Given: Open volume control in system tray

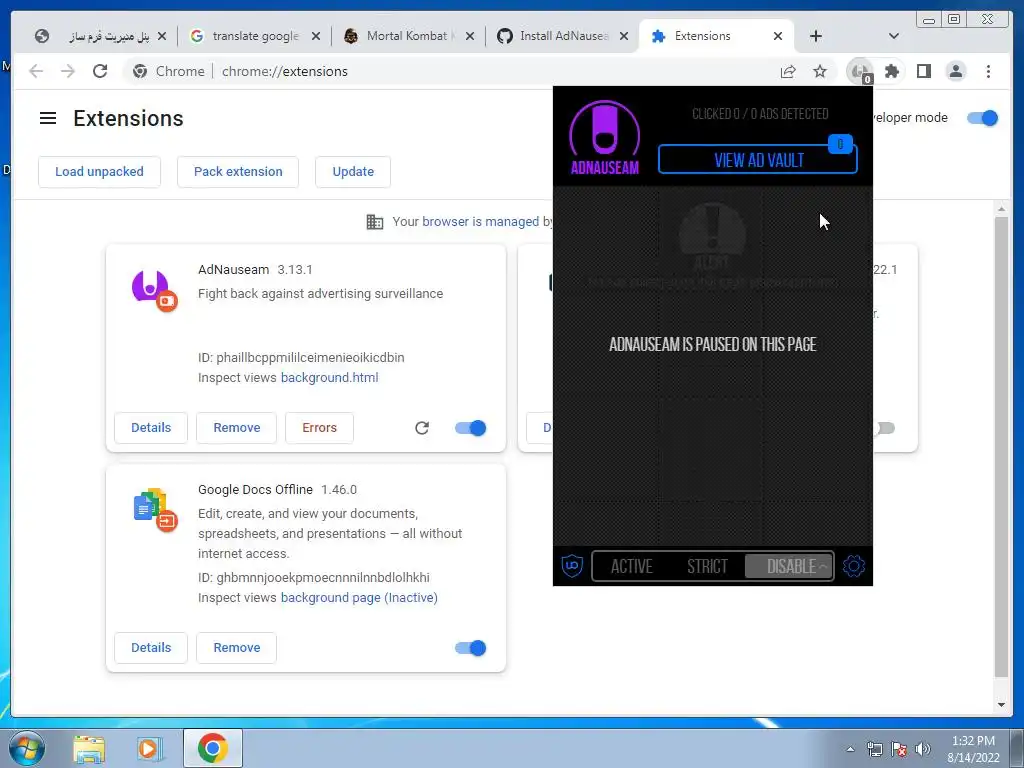Looking at the screenshot, I should tap(923, 749).
